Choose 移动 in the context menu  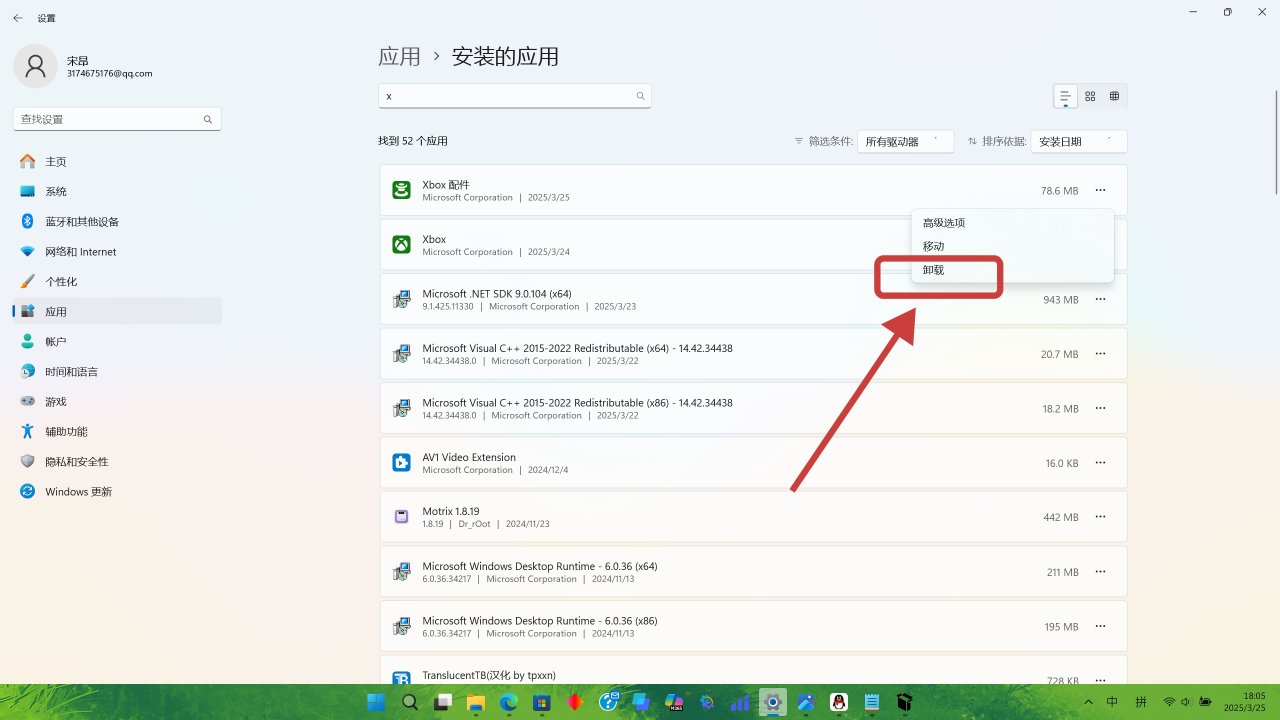tap(933, 246)
